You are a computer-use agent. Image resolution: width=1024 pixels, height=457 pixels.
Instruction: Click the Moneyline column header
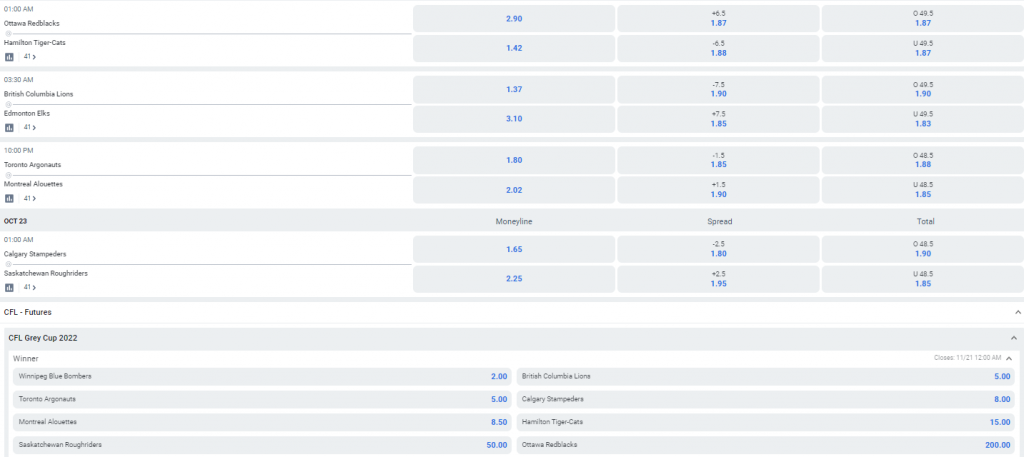514,222
